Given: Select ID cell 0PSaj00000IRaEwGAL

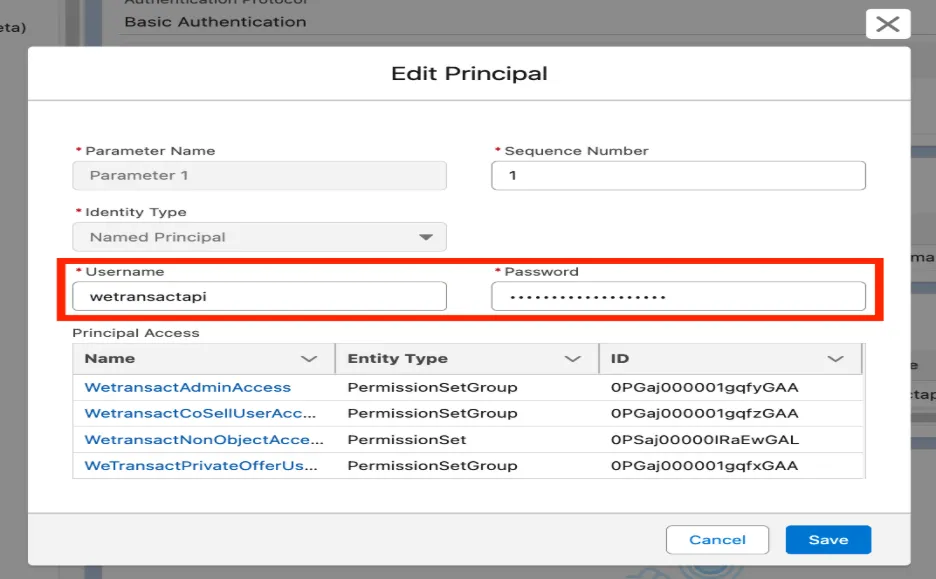Looking at the screenshot, I should (x=704, y=439).
